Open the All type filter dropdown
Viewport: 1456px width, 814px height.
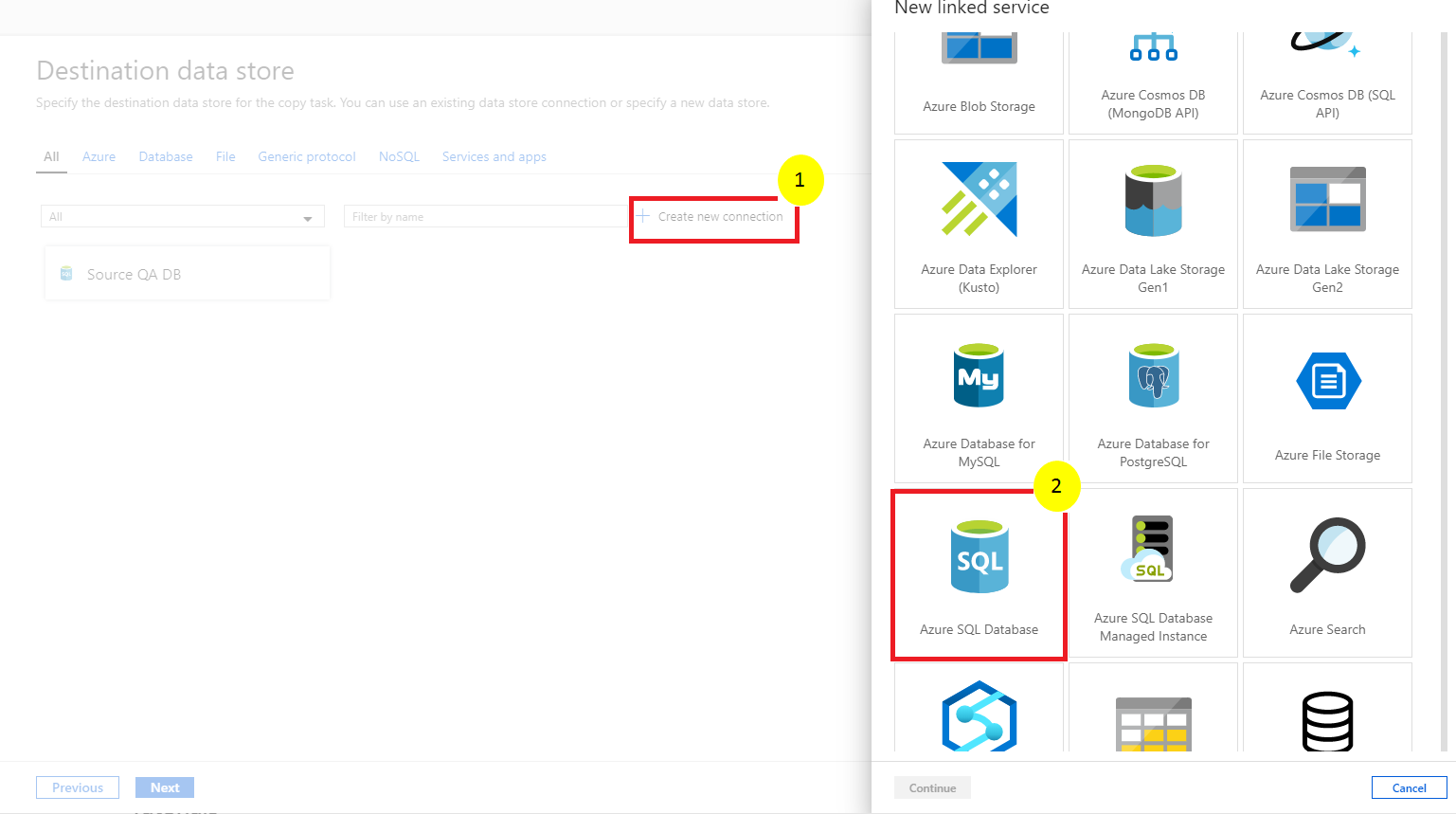coord(182,217)
